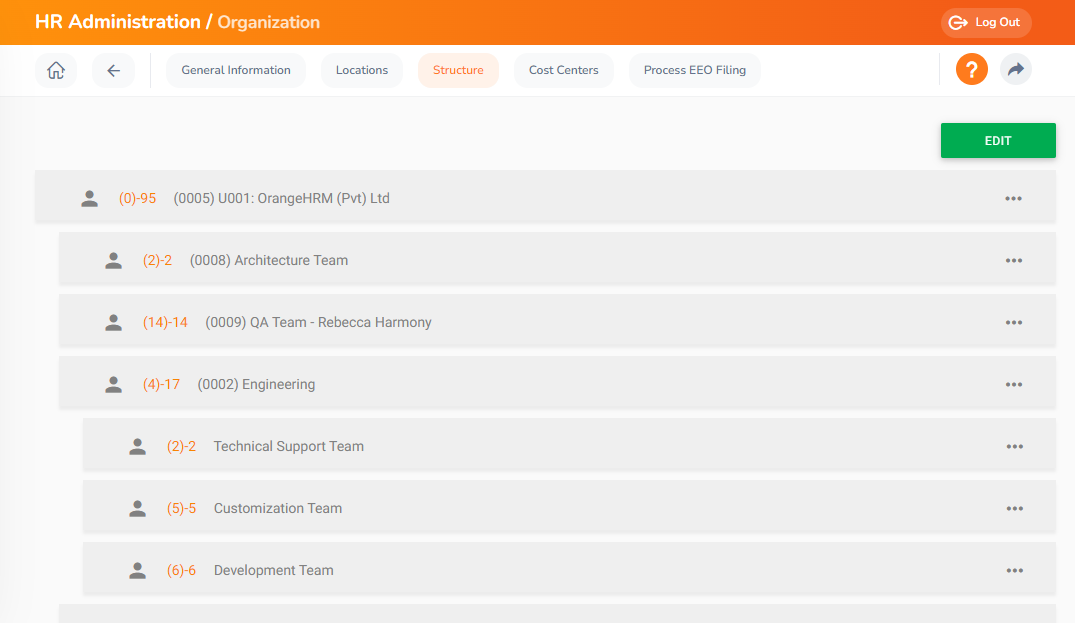Open options menu for OrangeHRM (Pvt) Ltd row
Viewport: 1075px width, 623px height.
(1013, 199)
